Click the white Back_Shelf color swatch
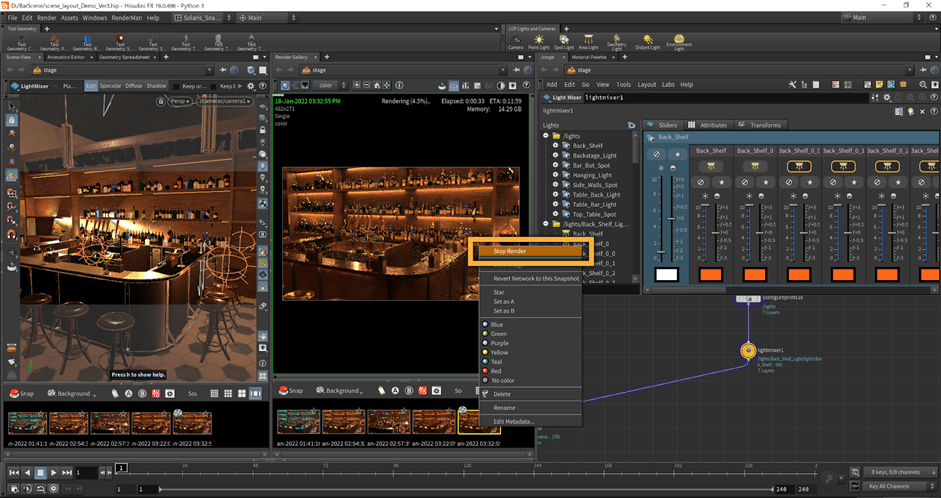Image resolution: width=941 pixels, height=498 pixels. point(667,275)
